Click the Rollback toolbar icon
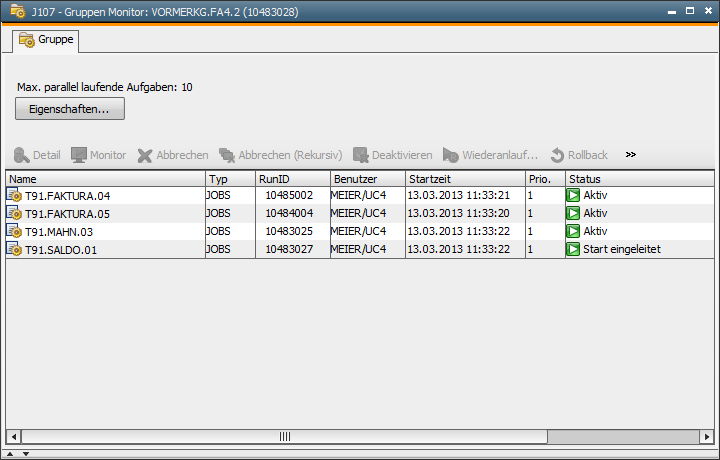 click(557, 156)
